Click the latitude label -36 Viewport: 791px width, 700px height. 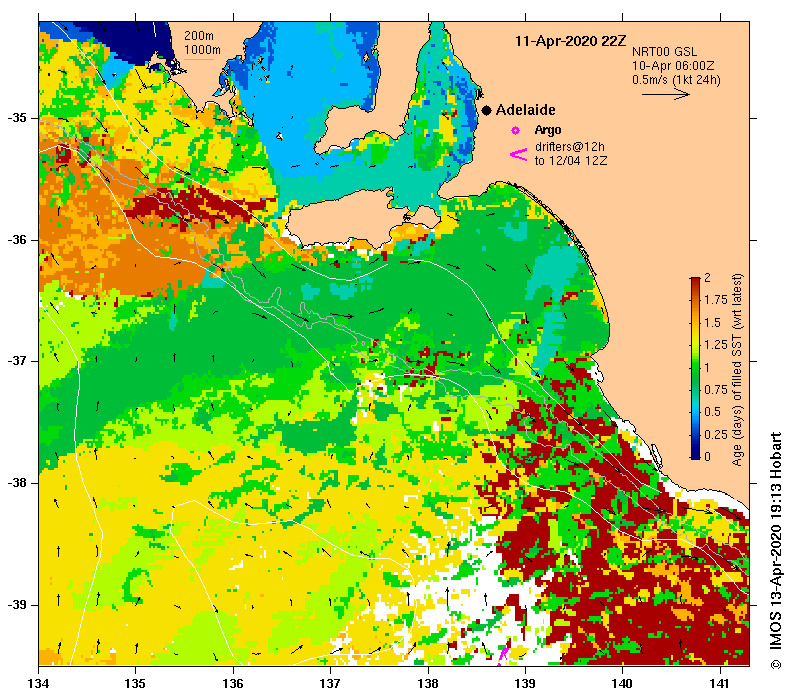click(17, 240)
